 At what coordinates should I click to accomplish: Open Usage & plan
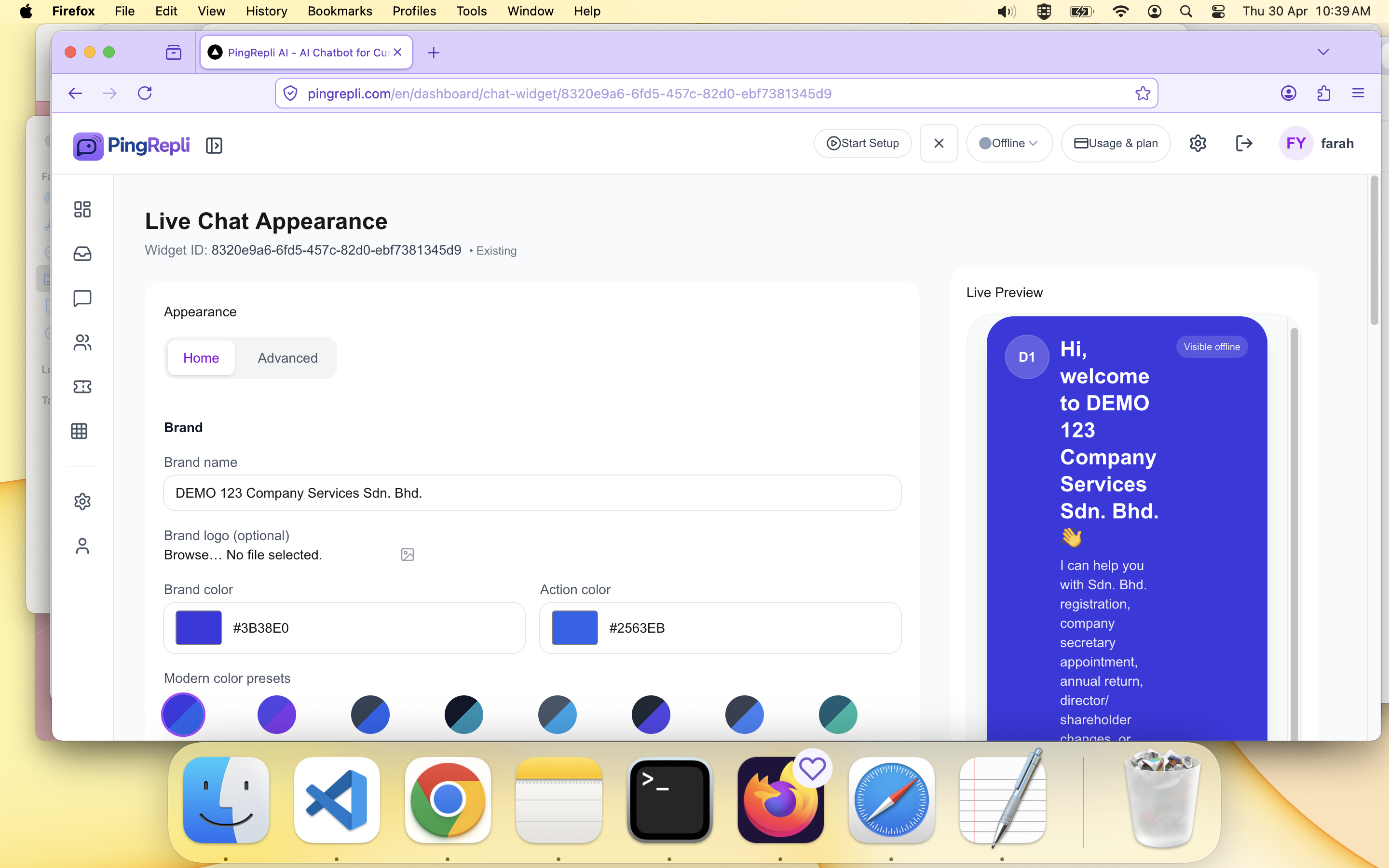1116,143
